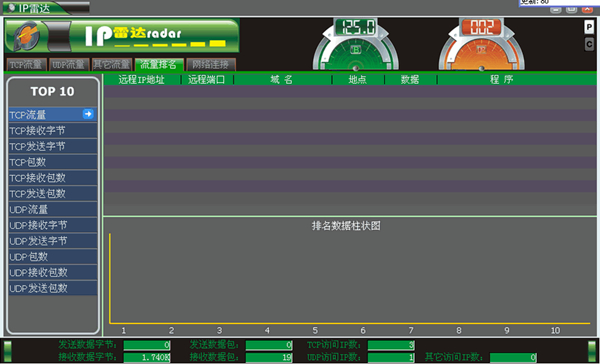
Task: Choose TCP发送字节 ranking
Action: tap(53, 146)
